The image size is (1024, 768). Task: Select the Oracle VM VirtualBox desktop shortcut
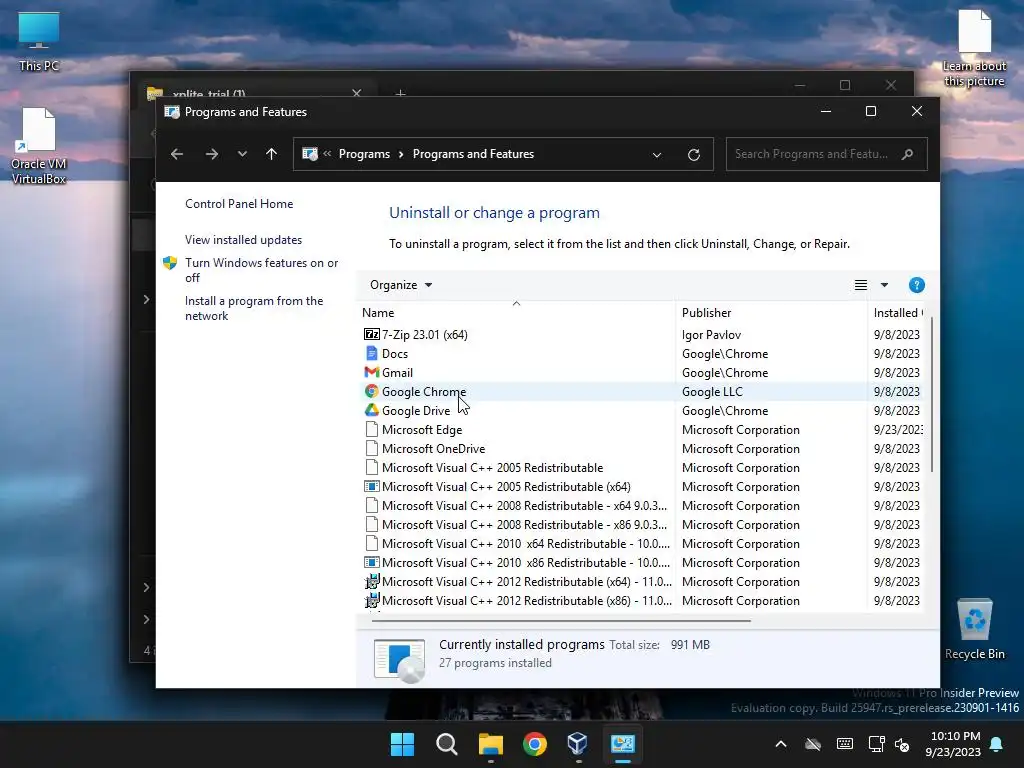pyautogui.click(x=39, y=146)
